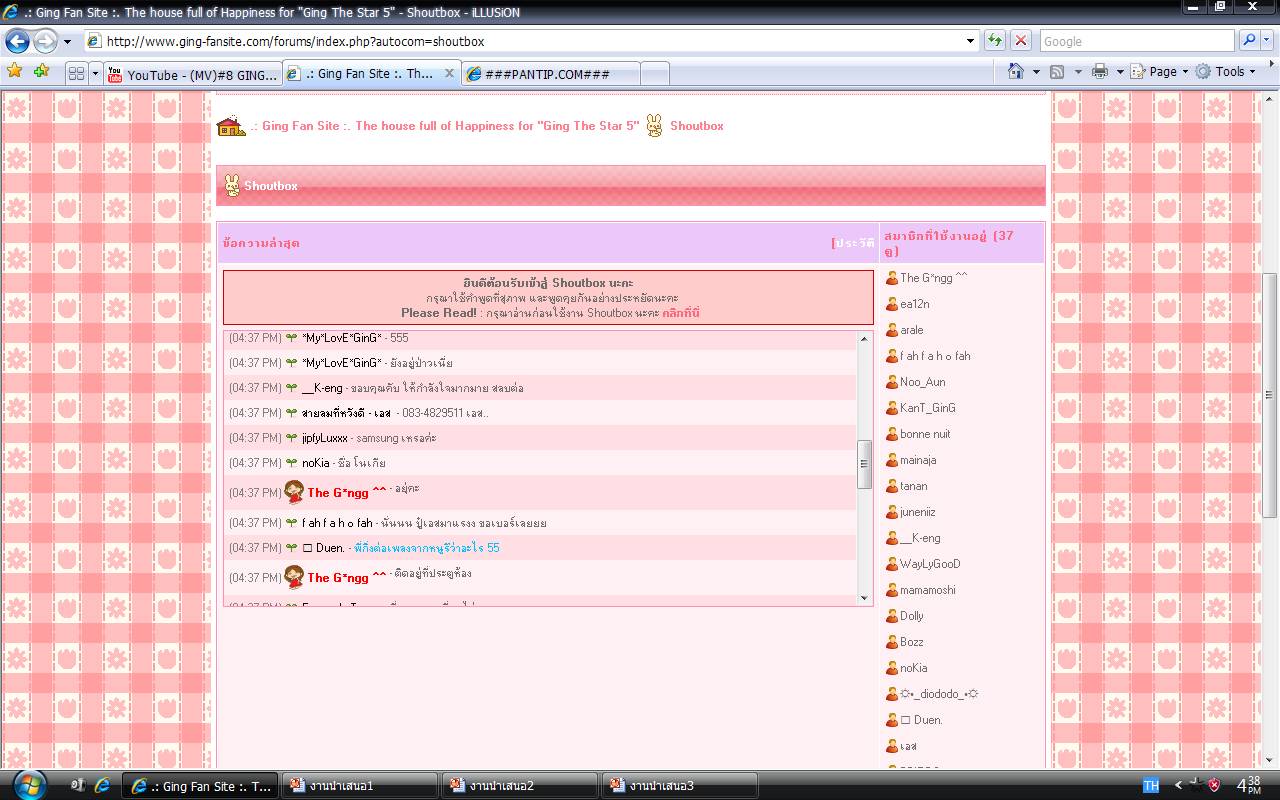Click The G*ngg ^^ avatar in the อยู่คะ message
Image resolution: width=1280 pixels, height=800 pixels.
[294, 491]
